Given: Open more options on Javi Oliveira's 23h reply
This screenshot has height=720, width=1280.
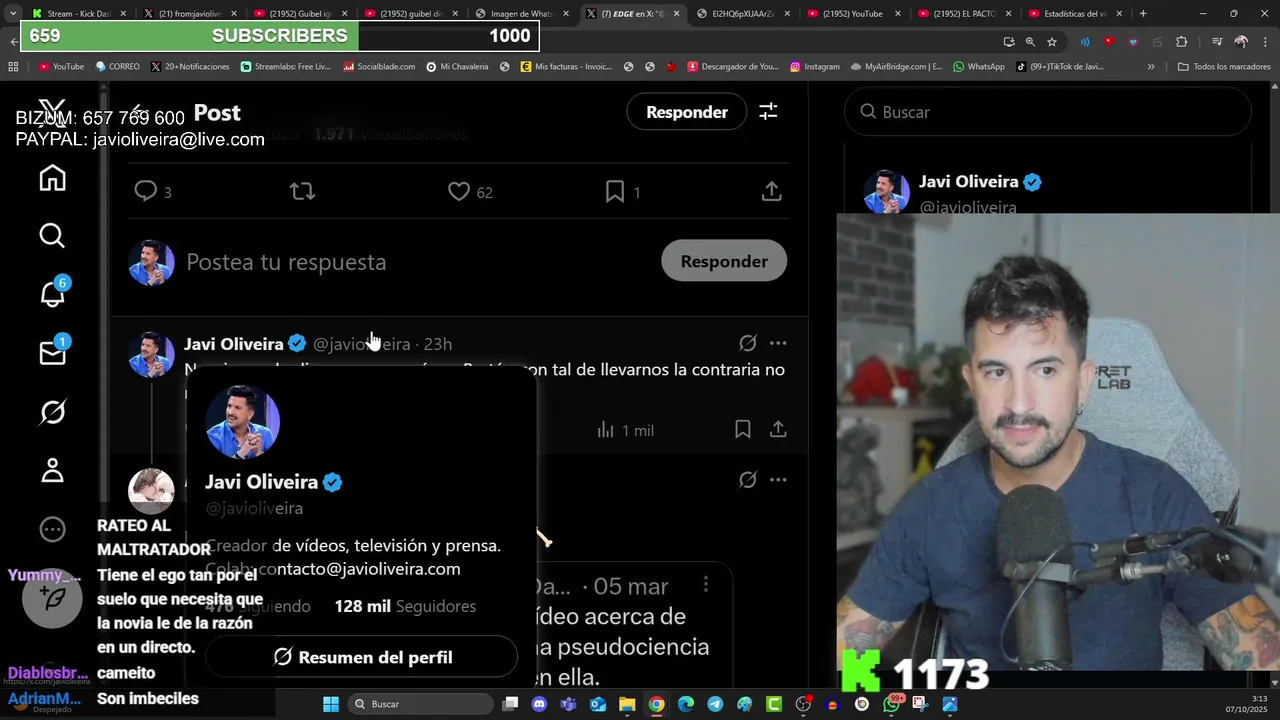Looking at the screenshot, I should coord(778,343).
